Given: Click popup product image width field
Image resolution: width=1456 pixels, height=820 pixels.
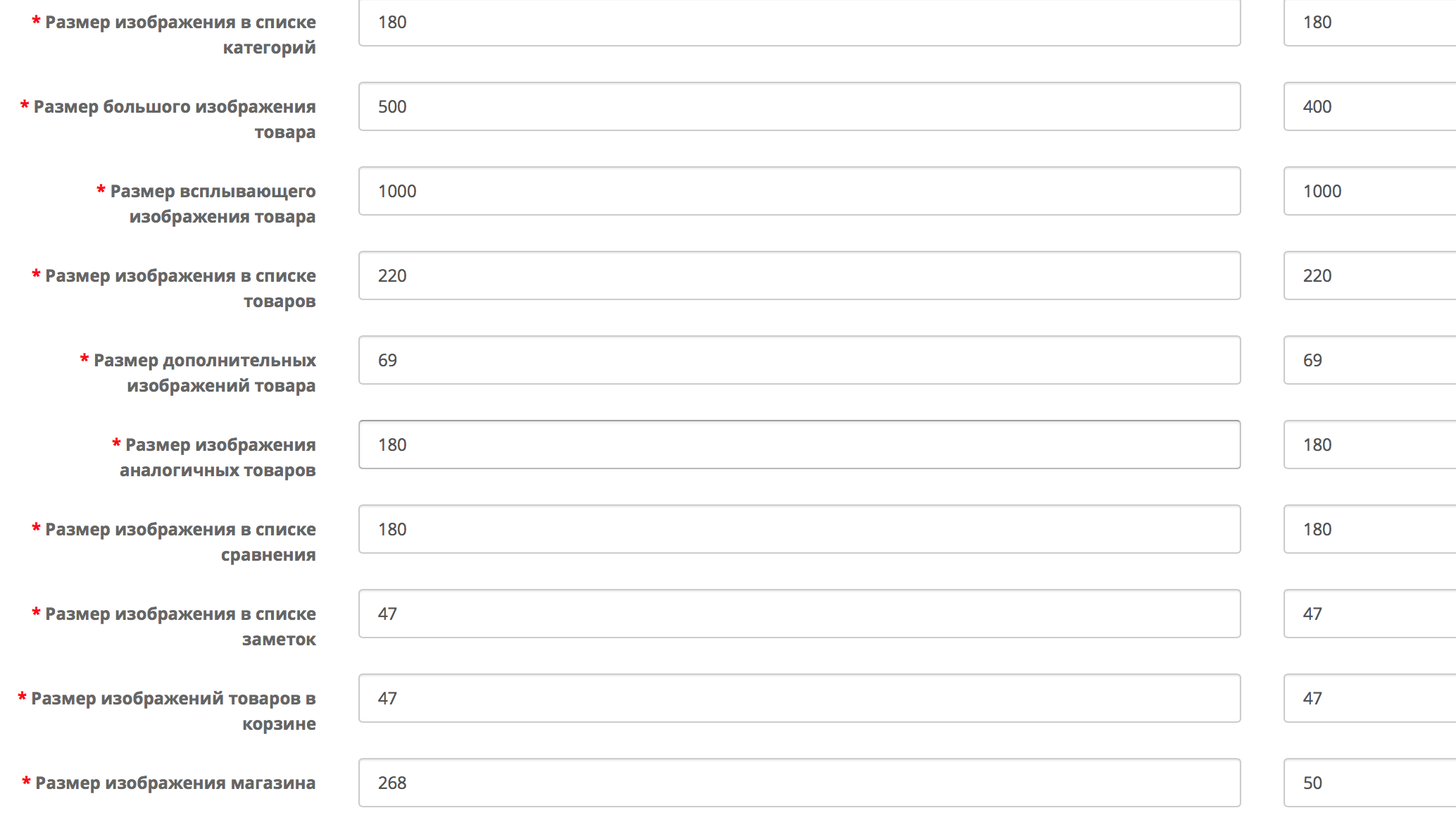Looking at the screenshot, I should point(799,191).
